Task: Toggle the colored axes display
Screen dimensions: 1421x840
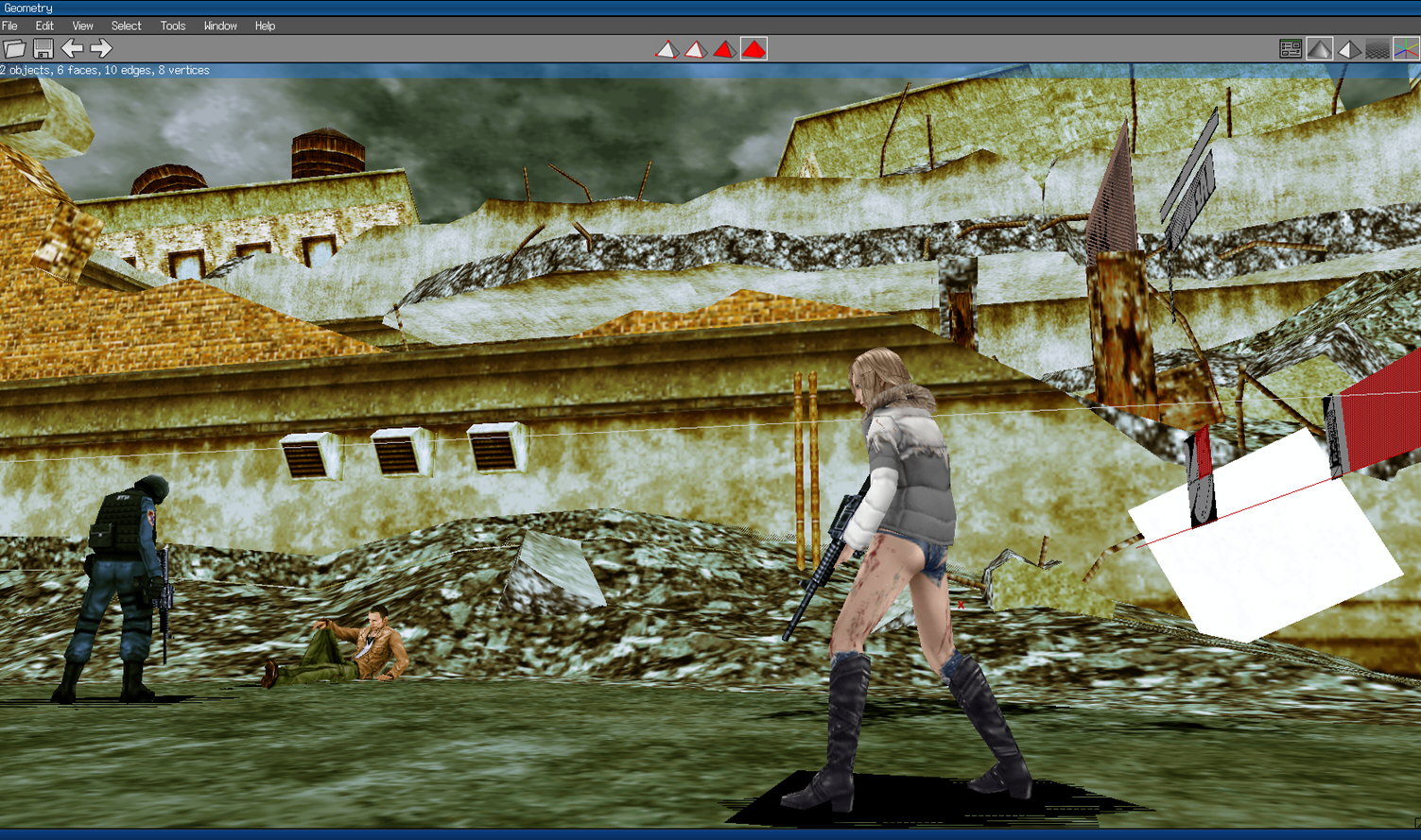Action: coord(1407,49)
